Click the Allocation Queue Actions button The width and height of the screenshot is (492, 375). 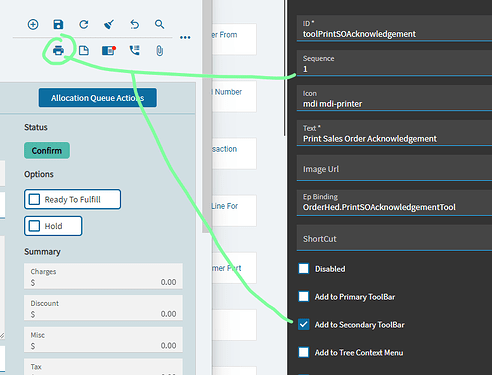97,98
